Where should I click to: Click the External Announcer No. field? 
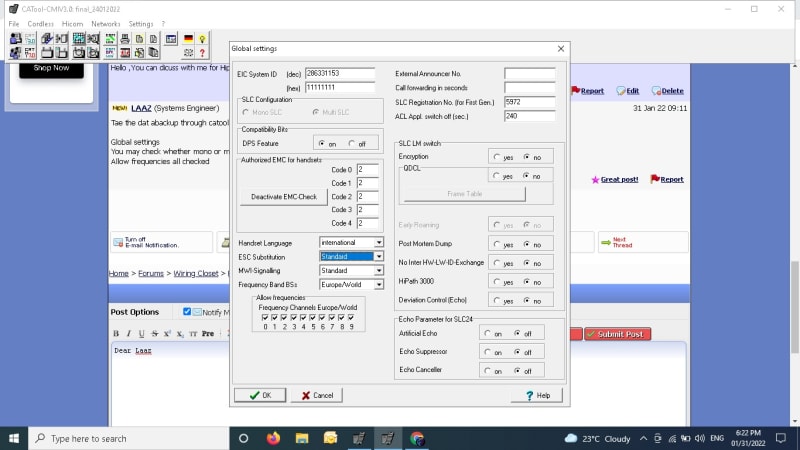530,74
